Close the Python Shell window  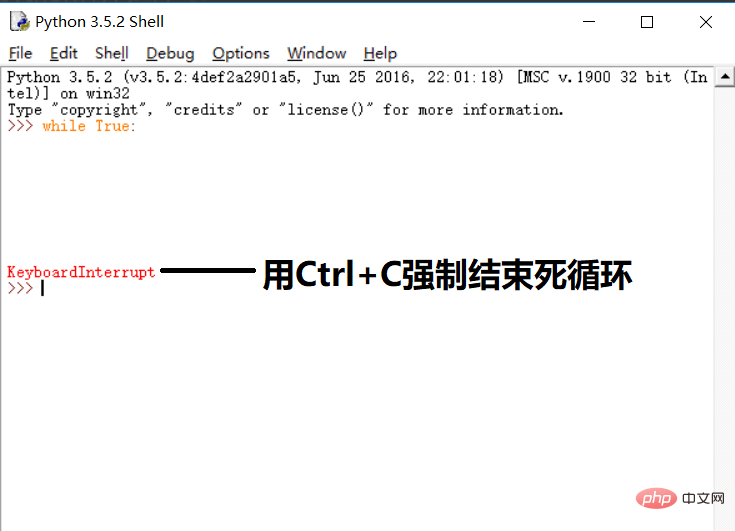tap(705, 22)
